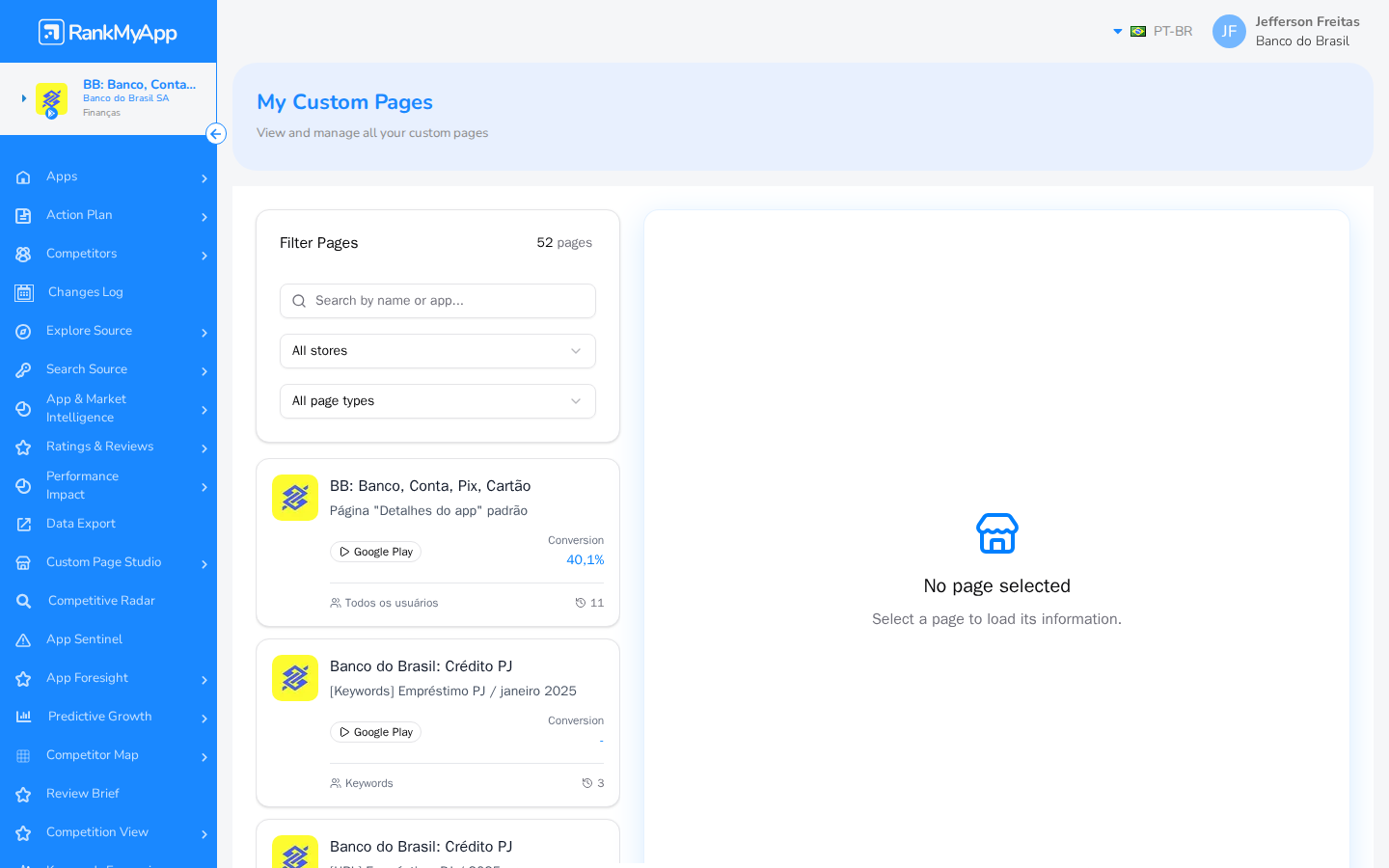This screenshot has height=868, width=1389.
Task: Click the Ratings & Reviews star icon
Action: point(23,448)
